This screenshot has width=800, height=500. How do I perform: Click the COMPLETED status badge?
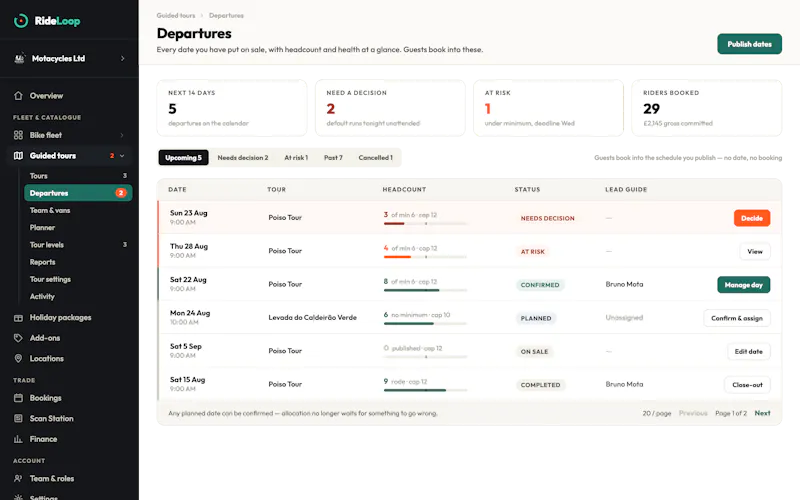coord(540,385)
